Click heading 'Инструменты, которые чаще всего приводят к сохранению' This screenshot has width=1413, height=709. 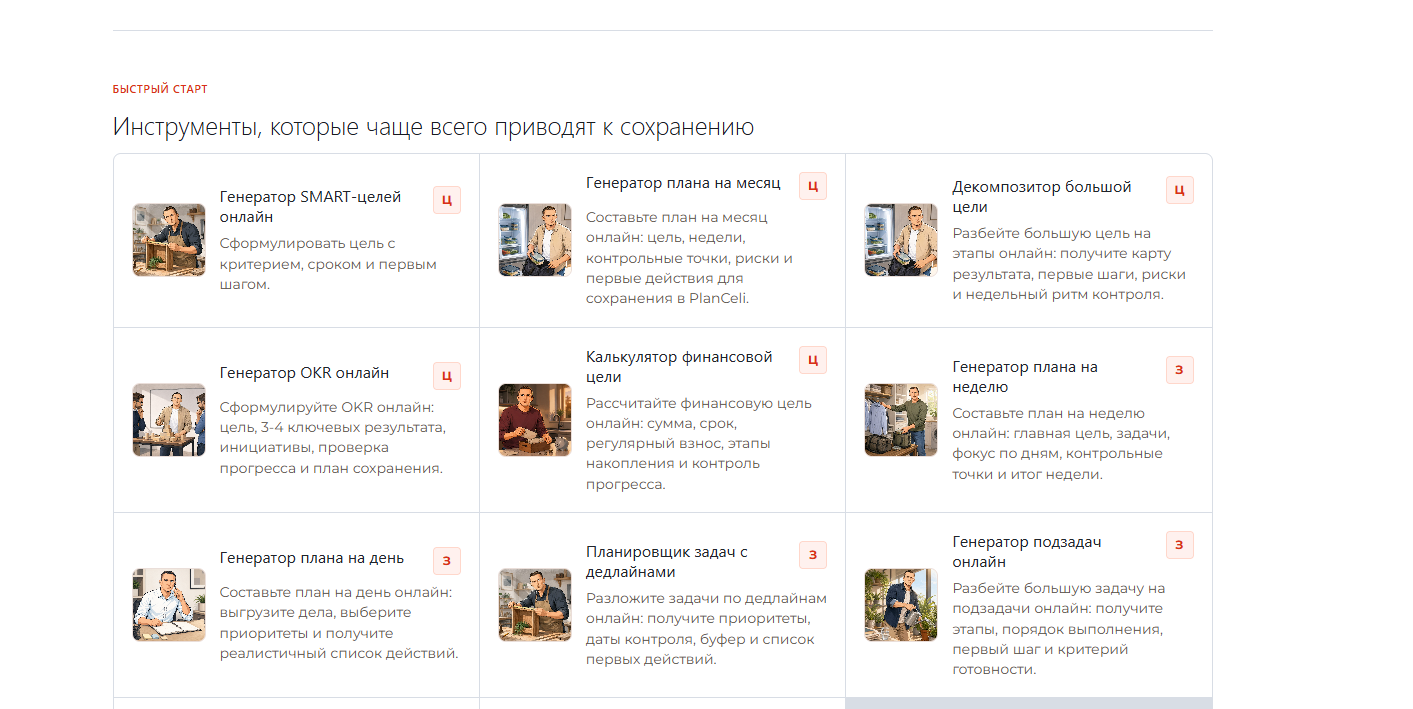point(433,128)
